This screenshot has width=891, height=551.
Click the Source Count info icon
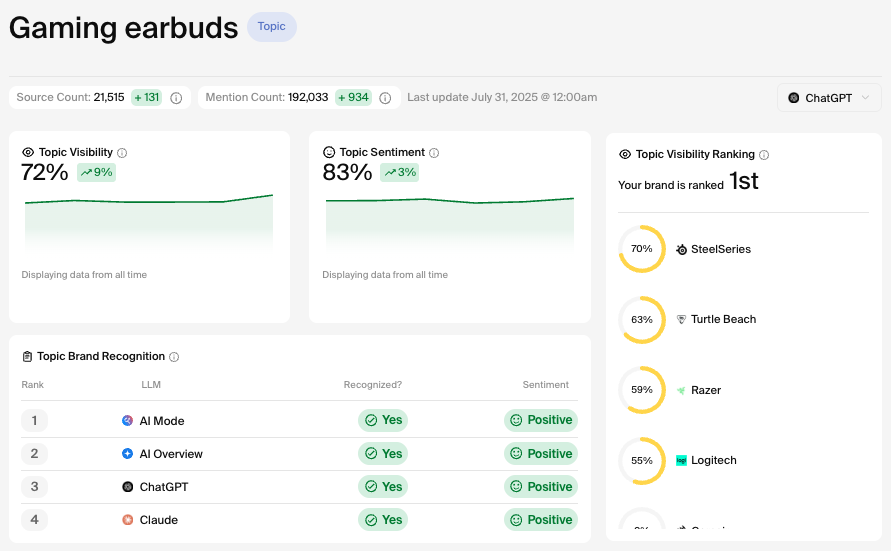click(176, 98)
